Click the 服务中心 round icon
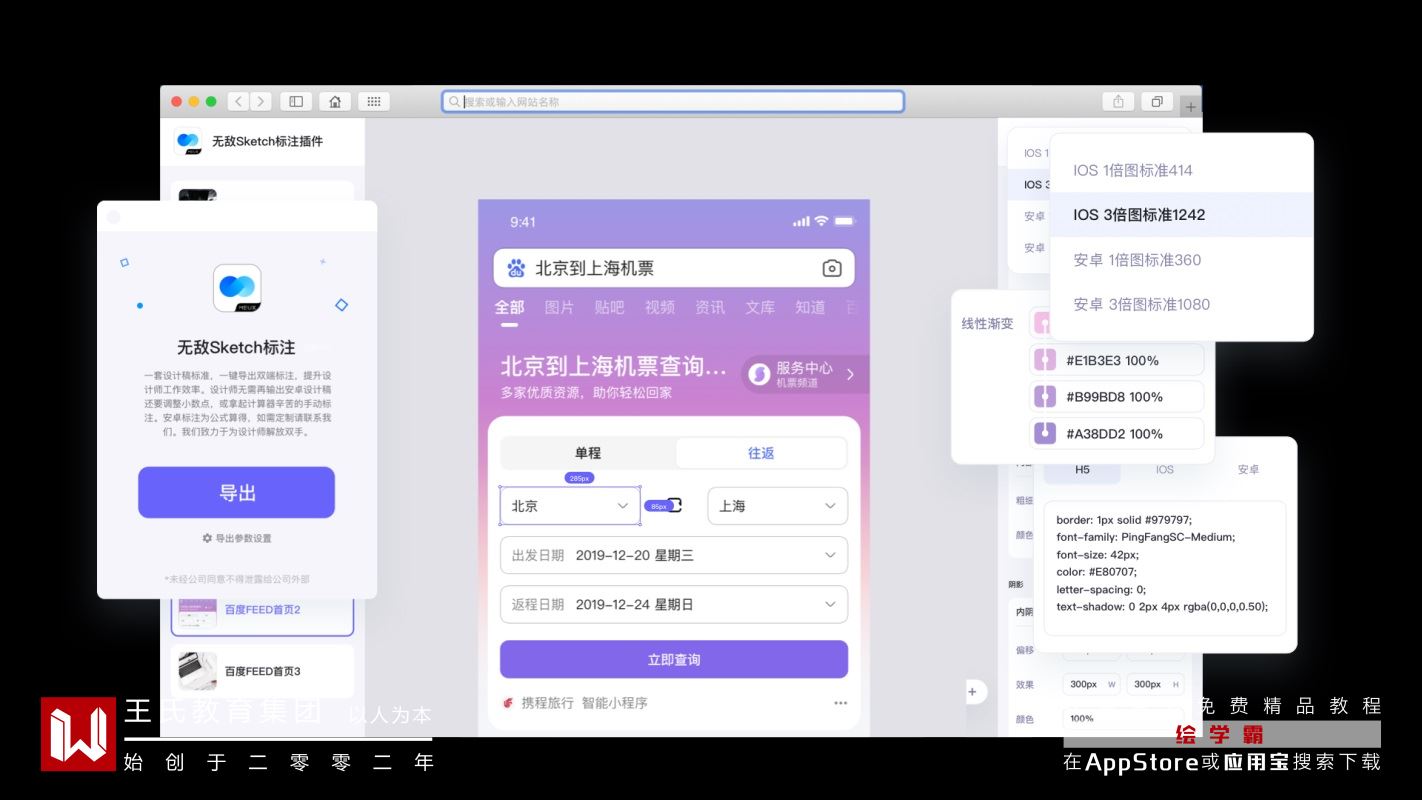The height and width of the screenshot is (800, 1422). click(759, 374)
